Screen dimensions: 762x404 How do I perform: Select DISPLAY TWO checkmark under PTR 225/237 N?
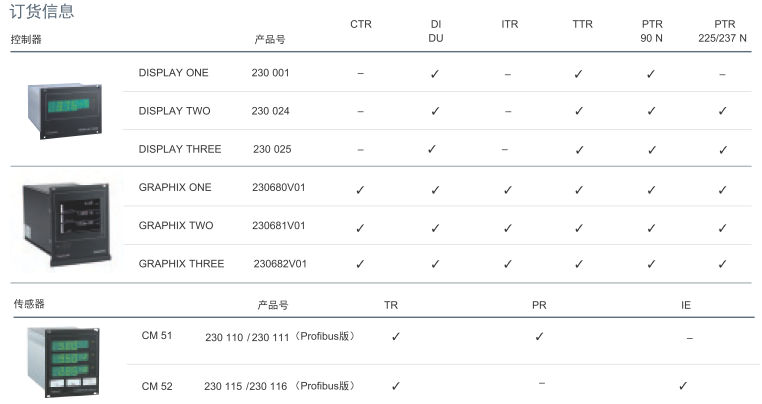[723, 111]
